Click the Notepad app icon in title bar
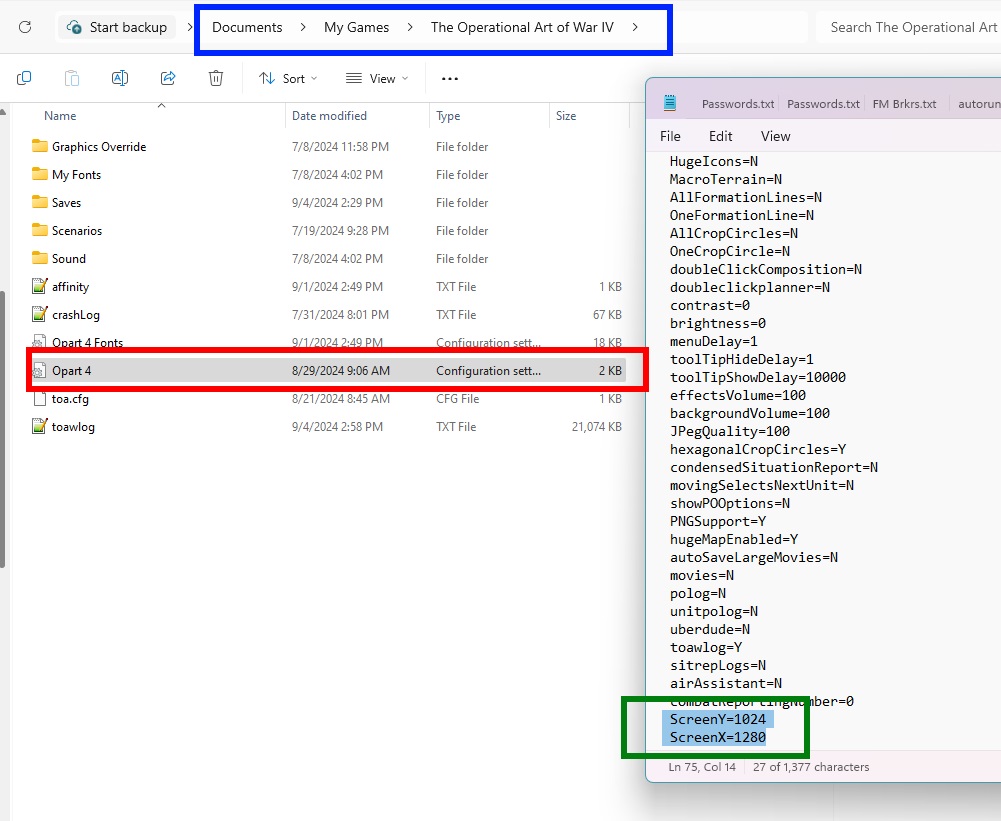Screen dimensions: 1001x821 [x=670, y=103]
